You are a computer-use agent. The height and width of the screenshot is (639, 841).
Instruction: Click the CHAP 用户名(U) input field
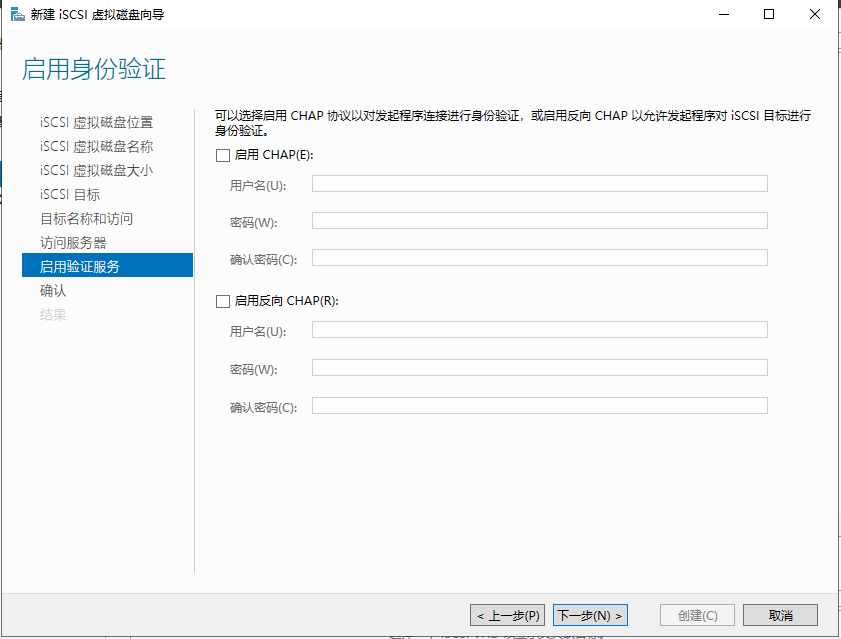540,183
